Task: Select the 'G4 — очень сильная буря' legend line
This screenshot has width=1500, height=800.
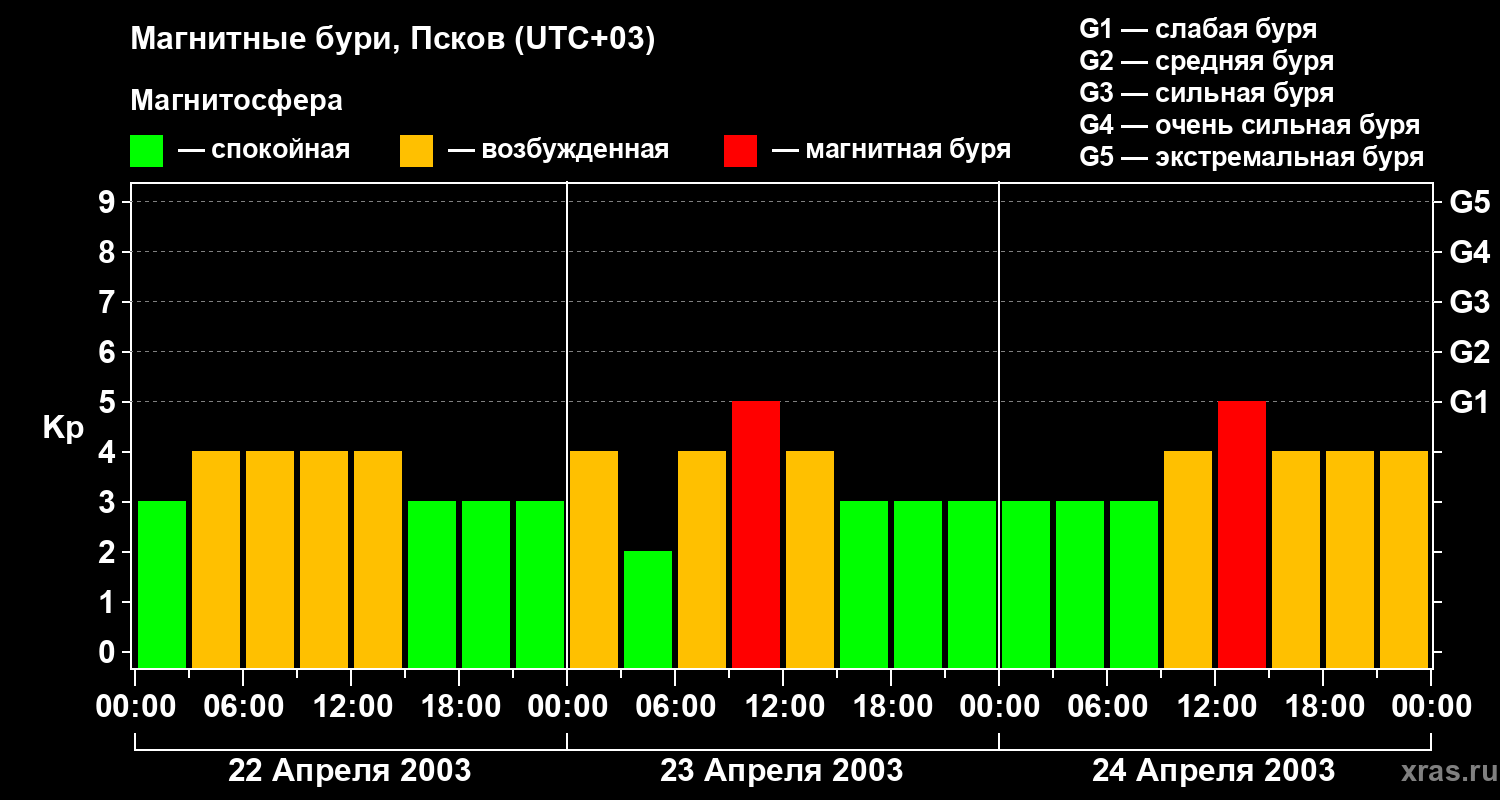Action: [1250, 125]
